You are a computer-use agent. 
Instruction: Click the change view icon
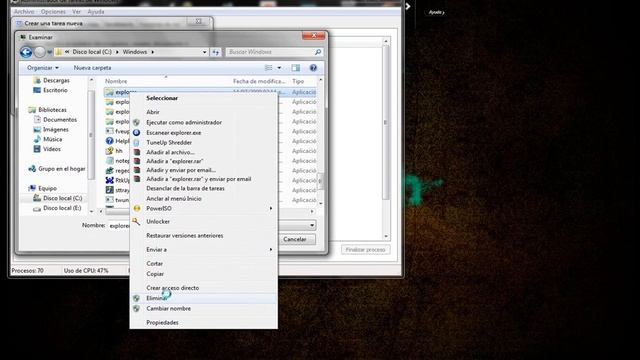pyautogui.click(x=269, y=68)
